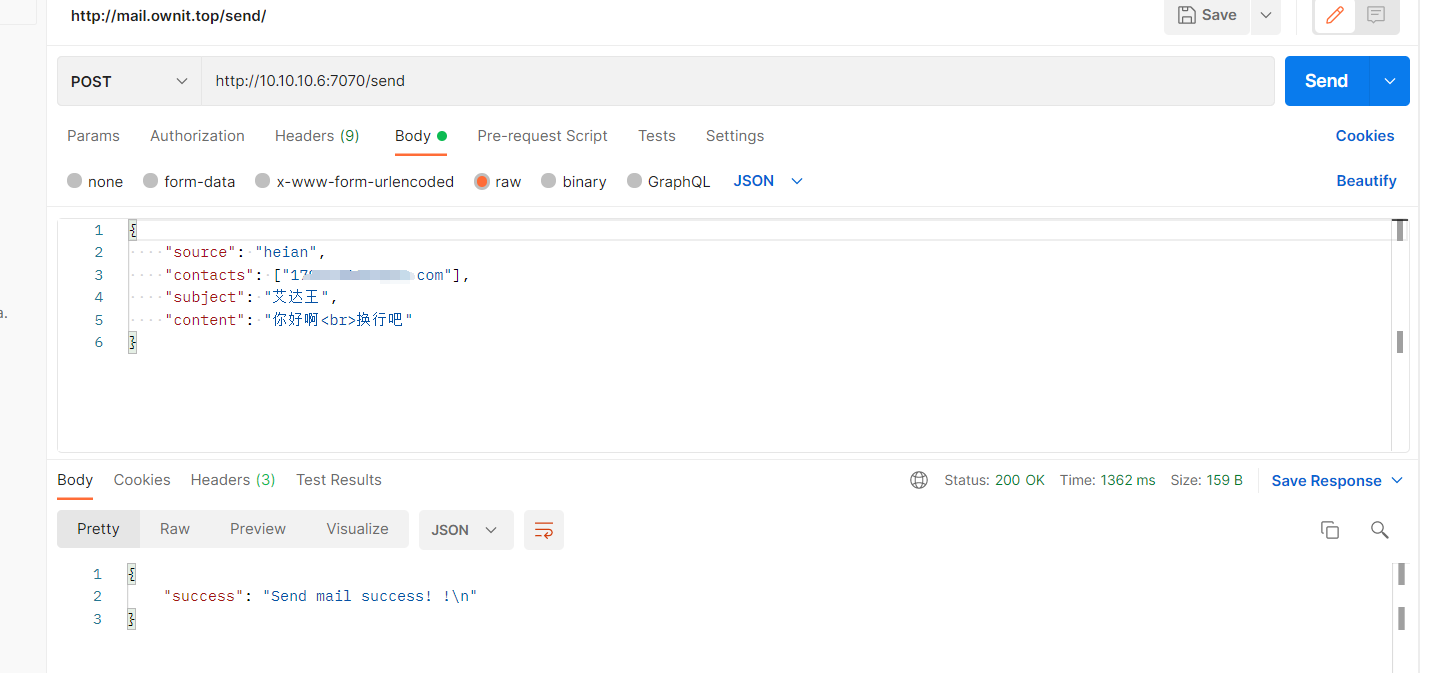Image resolution: width=1436 pixels, height=673 pixels.
Task: Click the pencil edit icon
Action: click(1334, 15)
